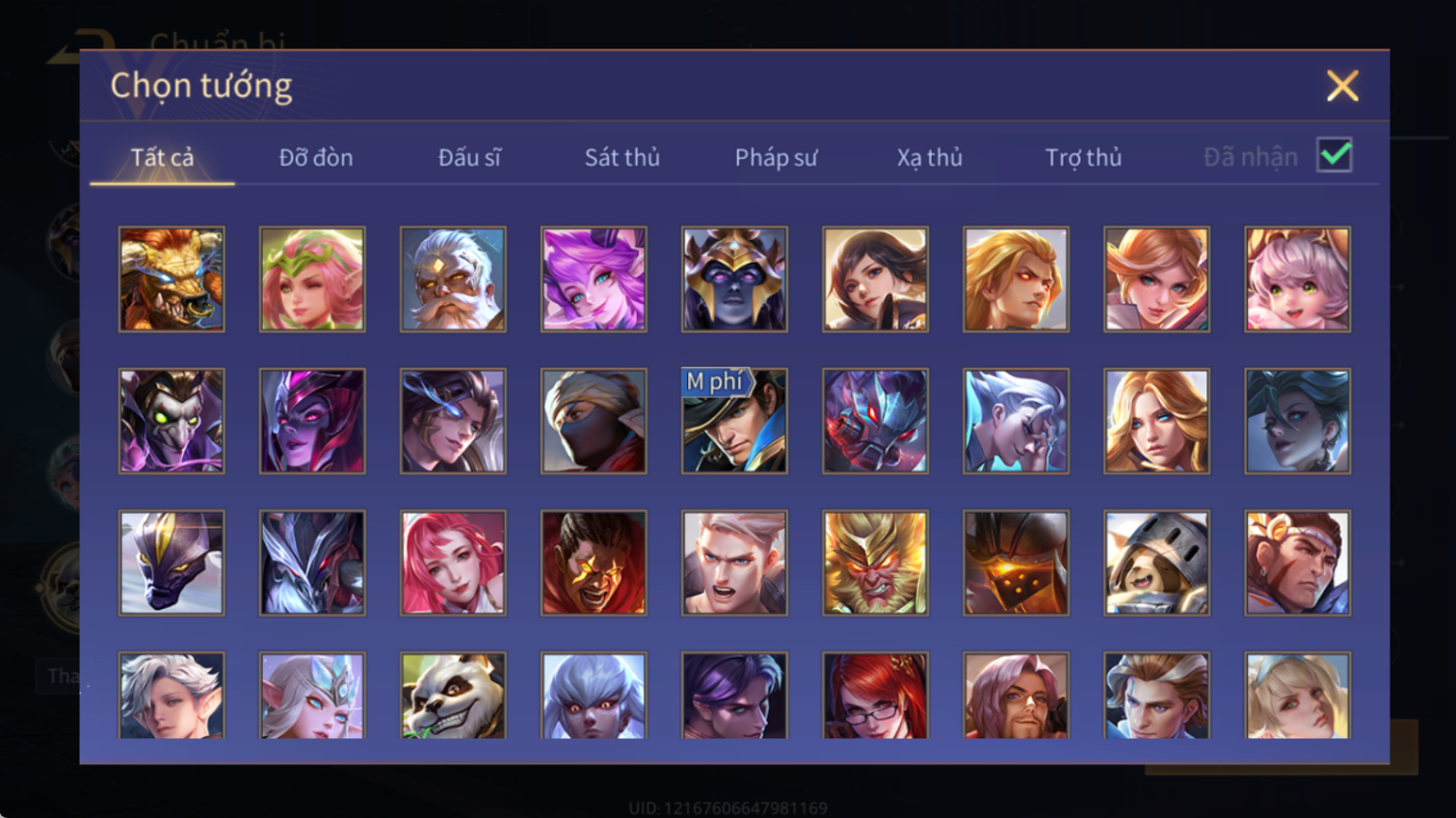Select the masked ninja with headband hero
Image resolution: width=1456 pixels, height=818 pixels.
point(594,421)
